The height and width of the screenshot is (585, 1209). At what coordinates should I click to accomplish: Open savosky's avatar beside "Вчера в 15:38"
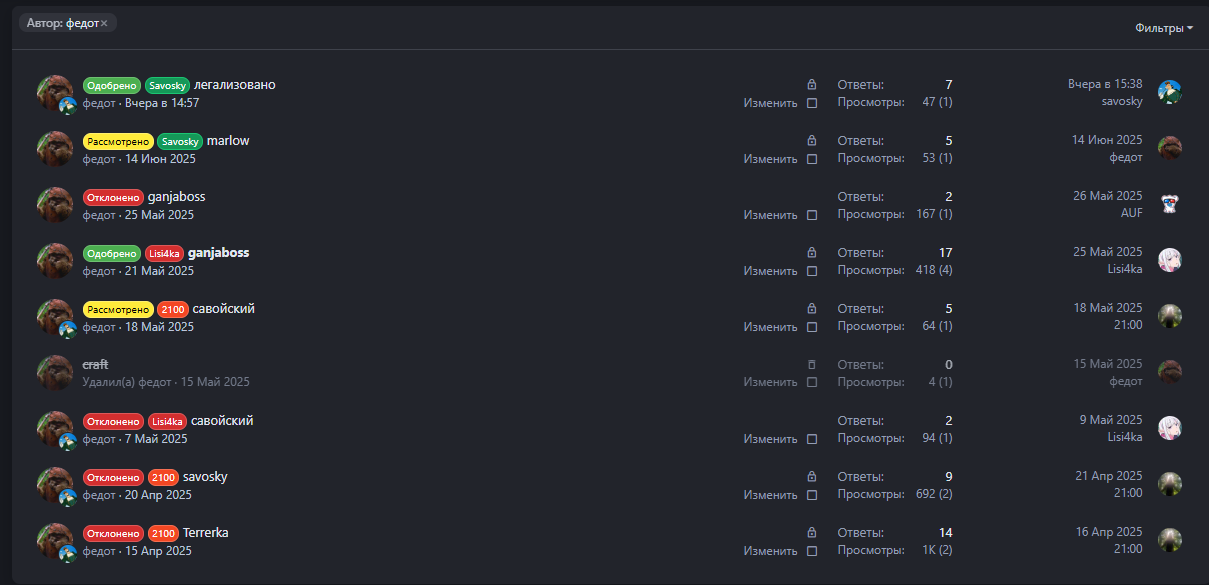(1170, 92)
